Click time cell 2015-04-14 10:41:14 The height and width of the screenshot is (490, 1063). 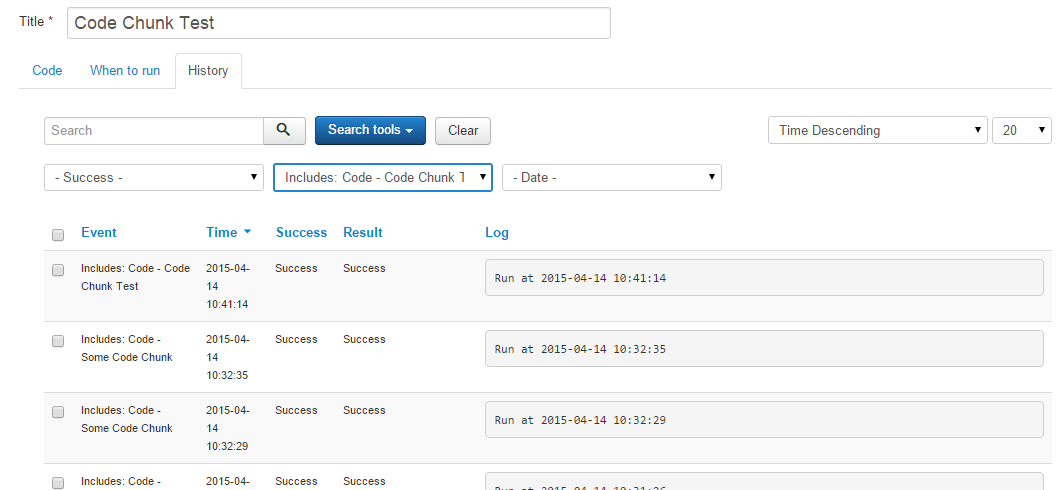[x=228, y=286]
